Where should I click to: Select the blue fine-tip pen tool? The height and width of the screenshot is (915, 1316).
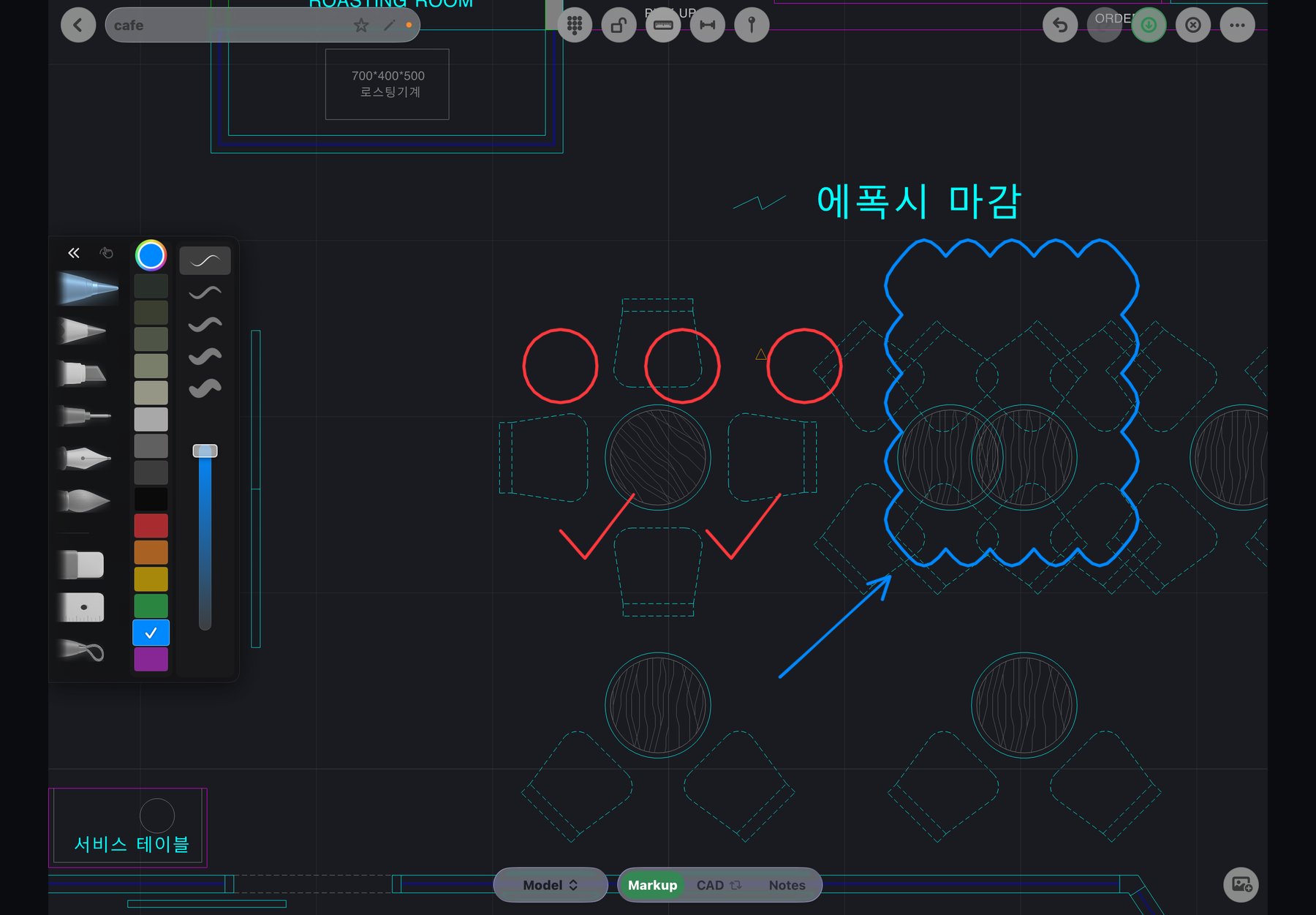coord(88,288)
